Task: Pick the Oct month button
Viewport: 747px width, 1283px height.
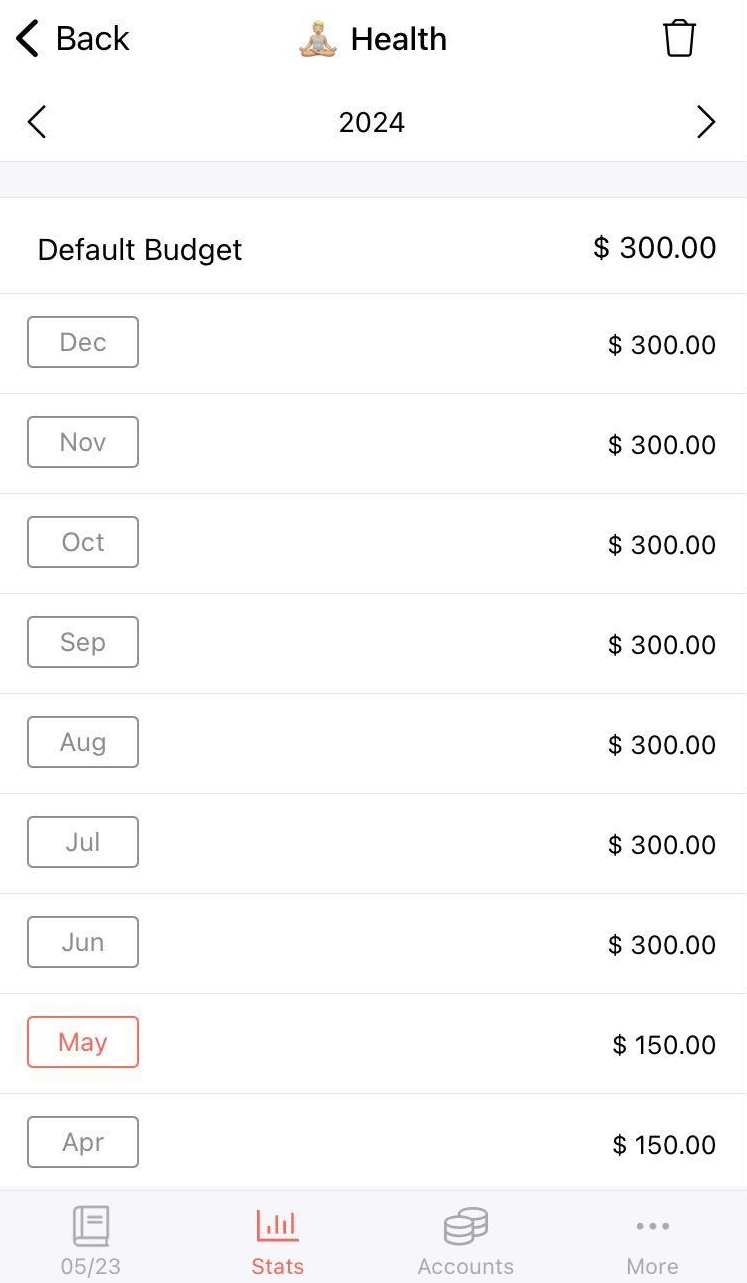Action: 83,542
